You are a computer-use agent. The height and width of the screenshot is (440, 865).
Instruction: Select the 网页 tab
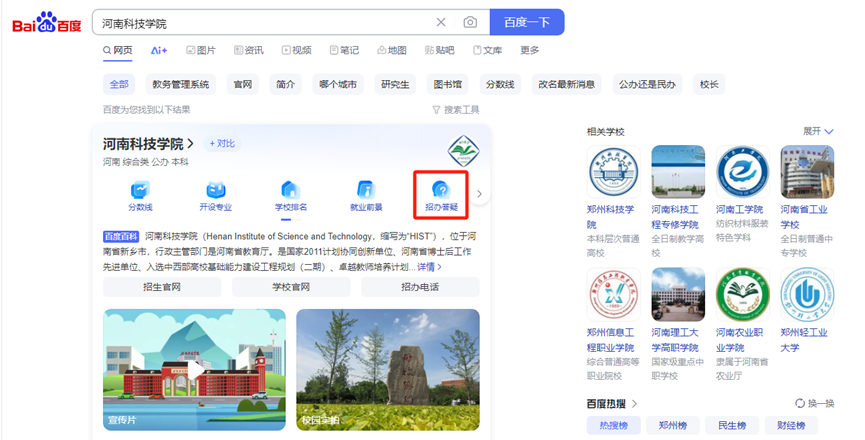click(118, 50)
